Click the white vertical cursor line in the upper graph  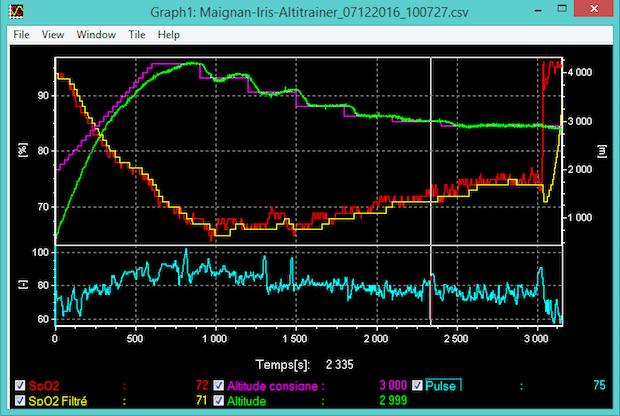[431, 150]
